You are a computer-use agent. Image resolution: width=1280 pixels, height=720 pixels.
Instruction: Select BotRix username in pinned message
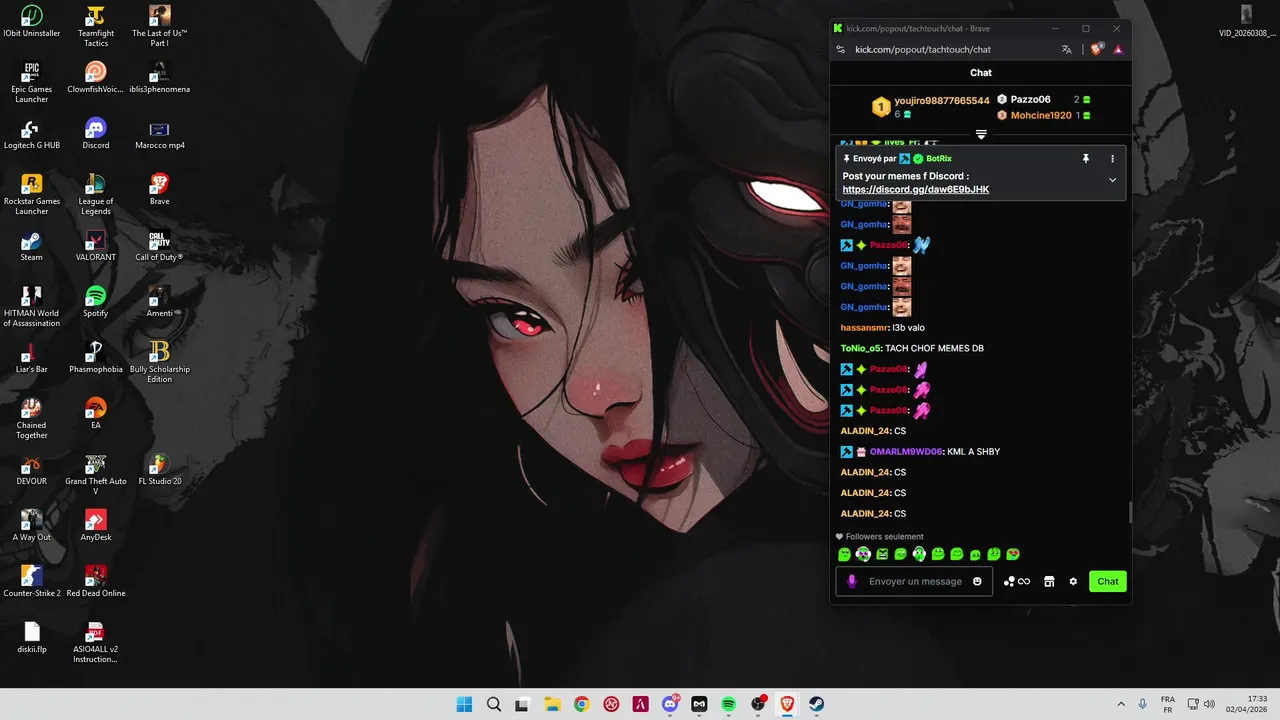(x=939, y=158)
